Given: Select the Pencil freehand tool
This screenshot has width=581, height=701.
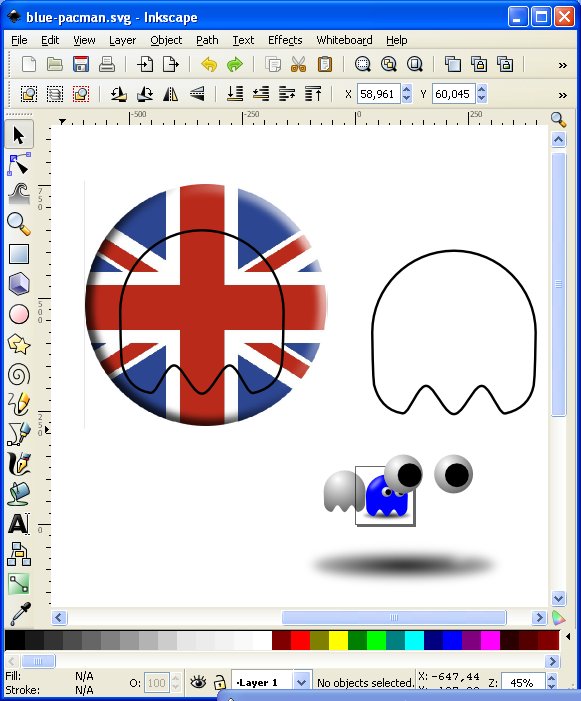Looking at the screenshot, I should (x=19, y=404).
